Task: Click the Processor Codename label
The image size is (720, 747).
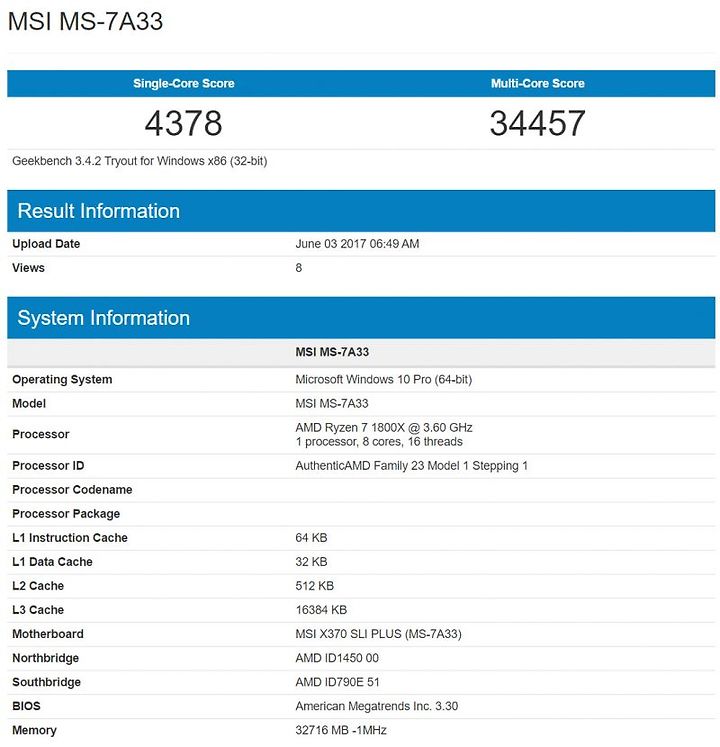Action: 72,490
